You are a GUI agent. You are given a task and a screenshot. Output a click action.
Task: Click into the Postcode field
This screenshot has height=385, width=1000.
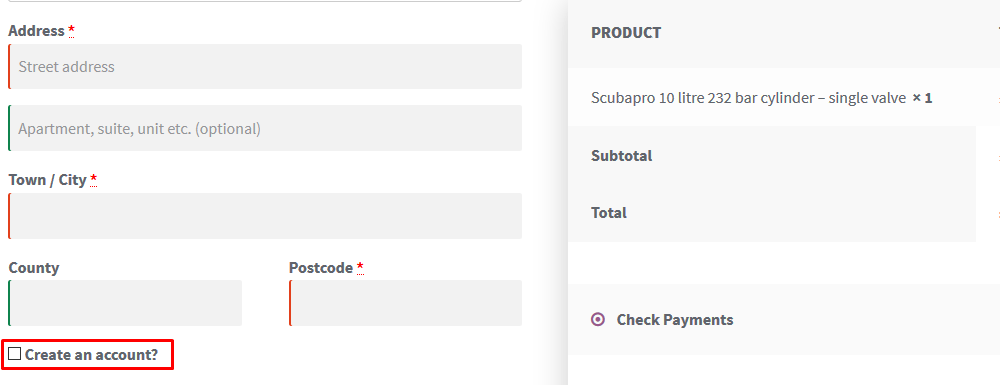pyautogui.click(x=406, y=303)
